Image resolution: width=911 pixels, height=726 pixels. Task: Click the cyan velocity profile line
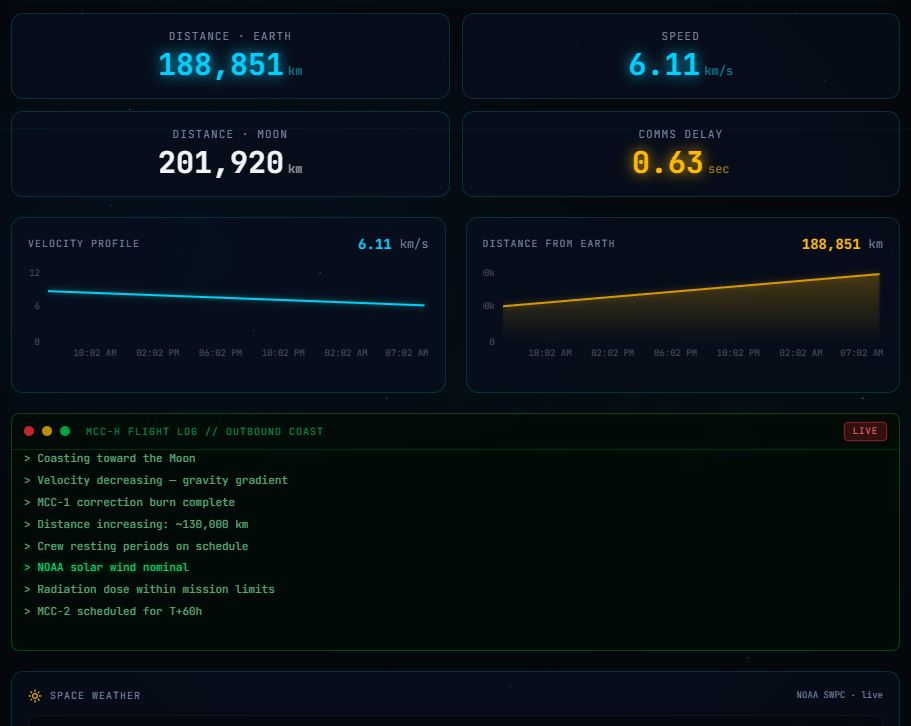click(236, 298)
